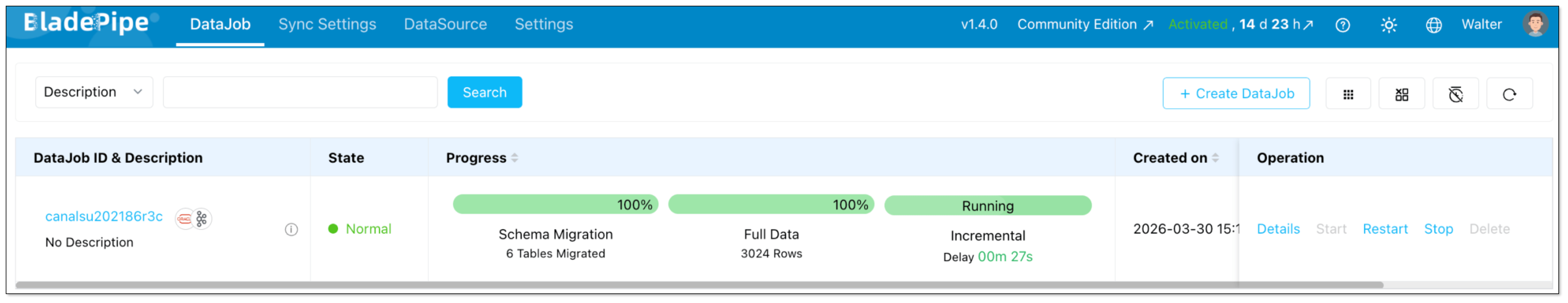Image resolution: width=1568 pixels, height=303 pixels.
Task: Click the info icon in the DataJob row
Action: point(291,229)
